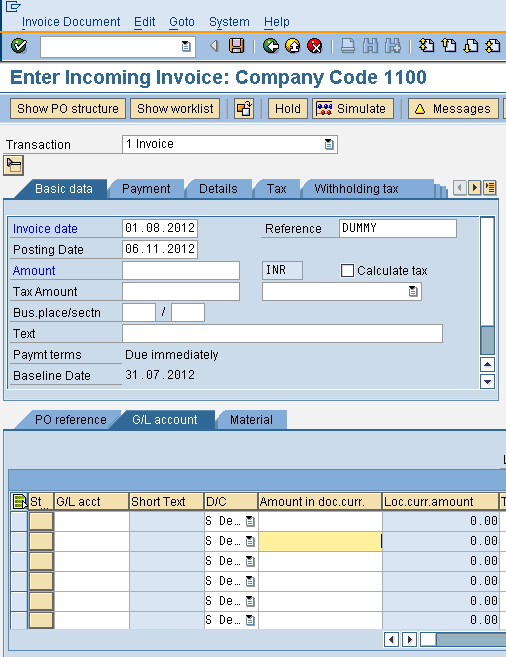Click the header toggle icon under Transaction

13,165
